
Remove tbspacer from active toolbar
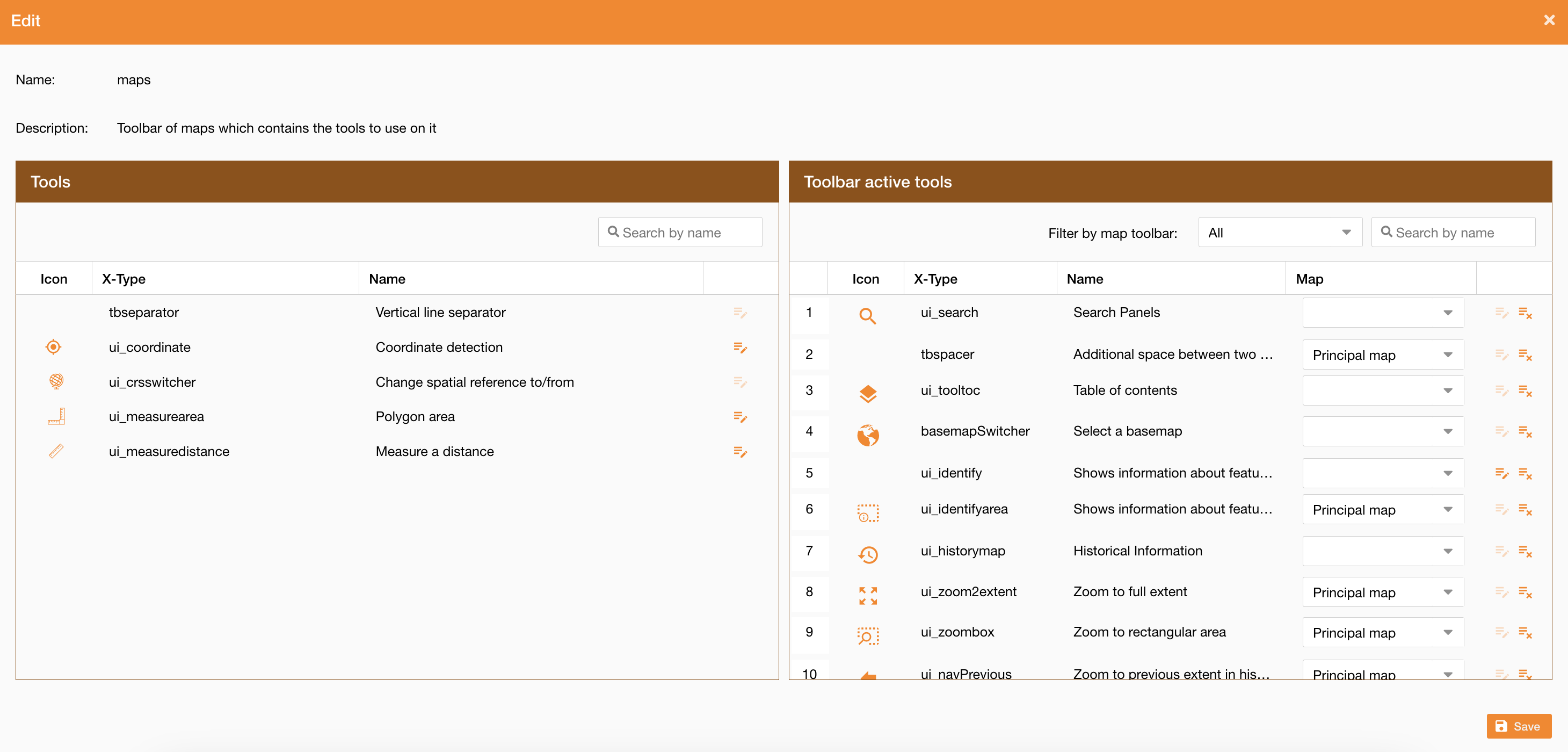tap(1526, 355)
